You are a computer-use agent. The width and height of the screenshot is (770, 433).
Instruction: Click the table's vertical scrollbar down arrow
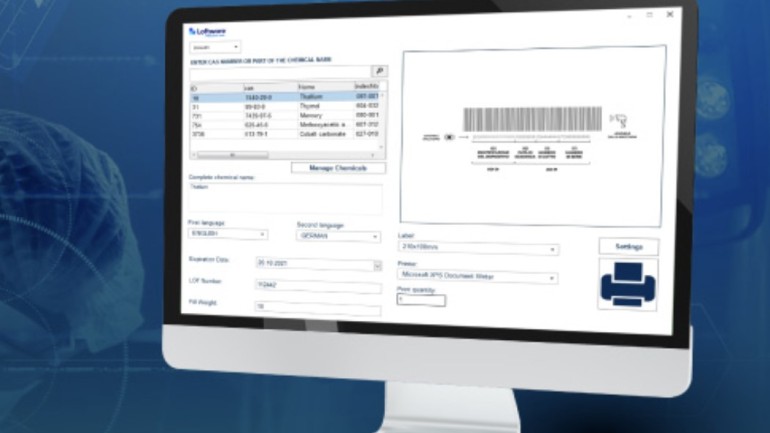[382, 147]
